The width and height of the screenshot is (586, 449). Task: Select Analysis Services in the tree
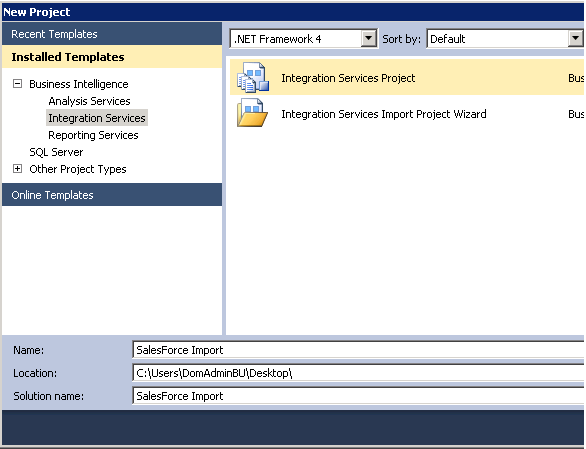[x=89, y=101]
